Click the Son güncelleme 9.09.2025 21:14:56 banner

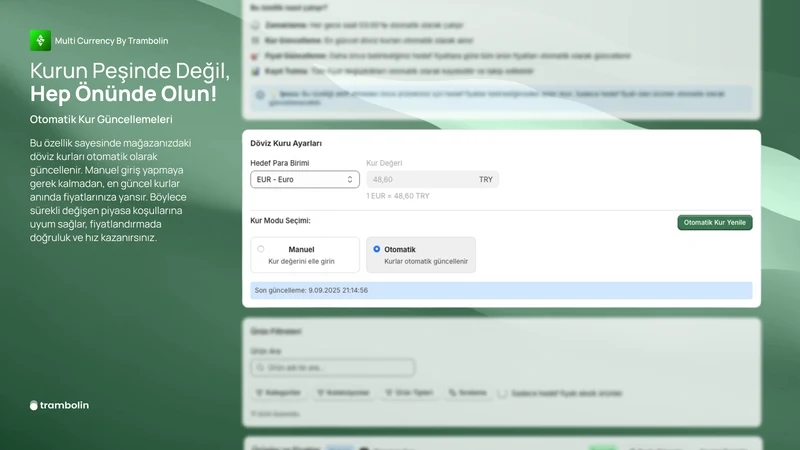tap(501, 290)
